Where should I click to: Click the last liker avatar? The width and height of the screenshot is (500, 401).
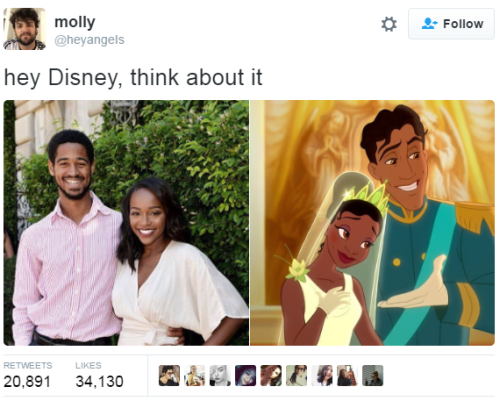pos(373,376)
